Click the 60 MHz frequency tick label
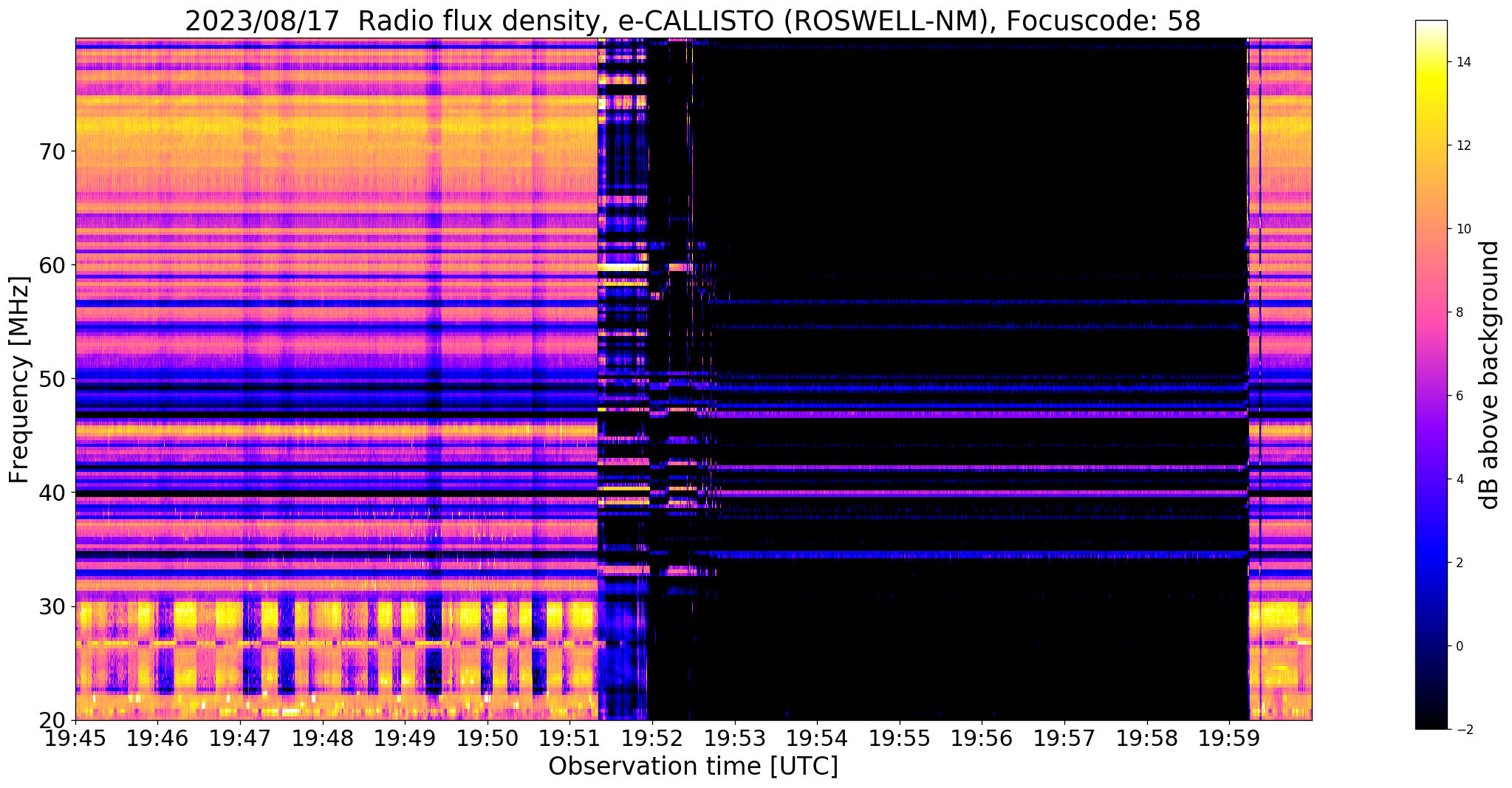 click(52, 265)
